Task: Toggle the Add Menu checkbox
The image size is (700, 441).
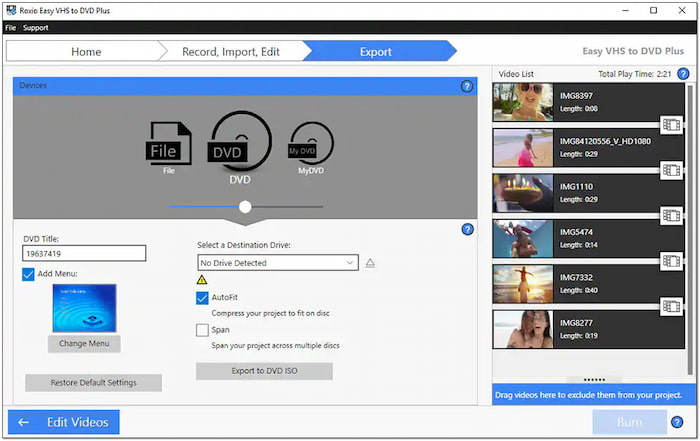Action: point(29,274)
